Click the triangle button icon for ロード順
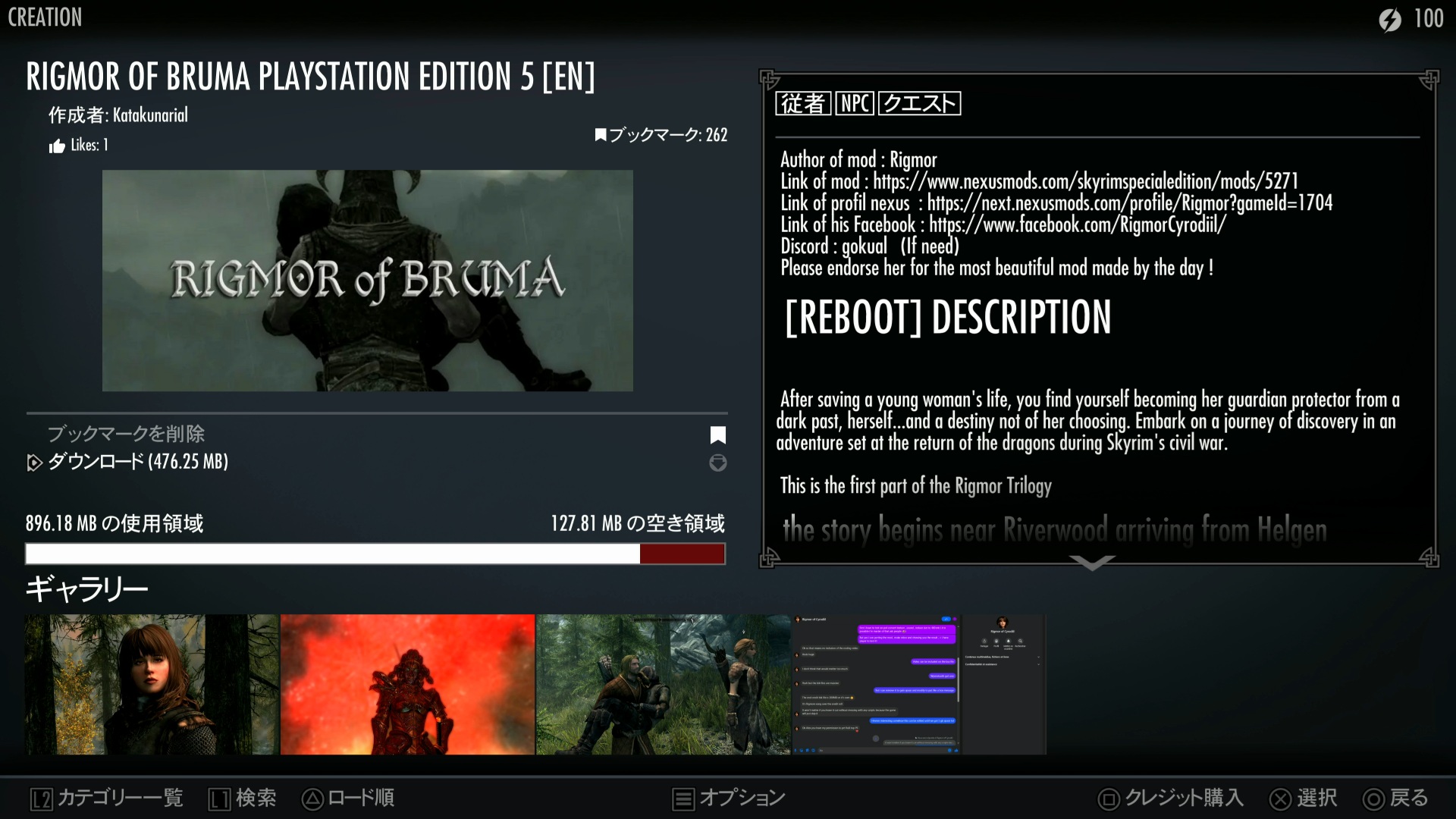 312,799
